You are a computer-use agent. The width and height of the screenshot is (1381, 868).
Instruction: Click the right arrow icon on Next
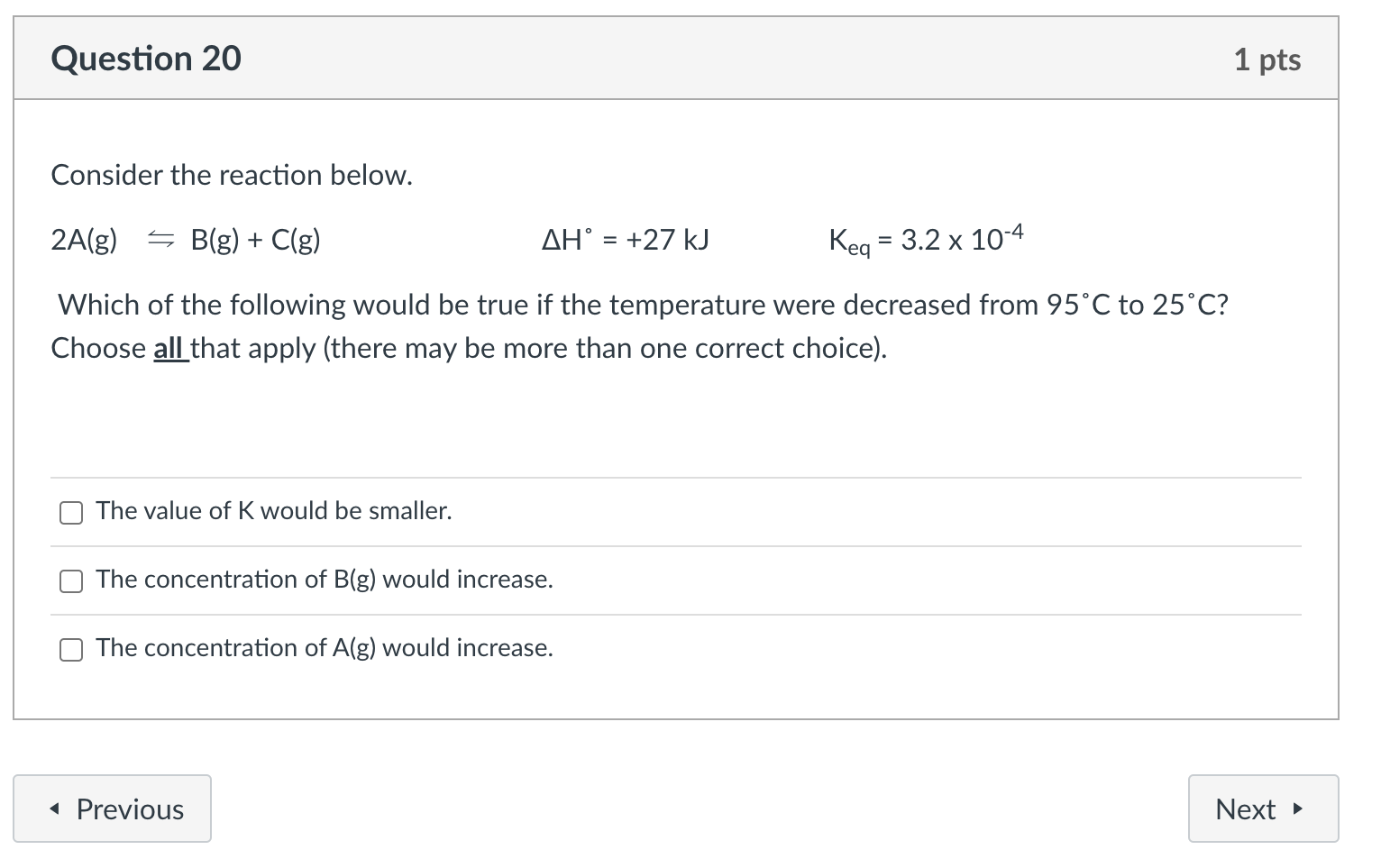[x=1297, y=809]
